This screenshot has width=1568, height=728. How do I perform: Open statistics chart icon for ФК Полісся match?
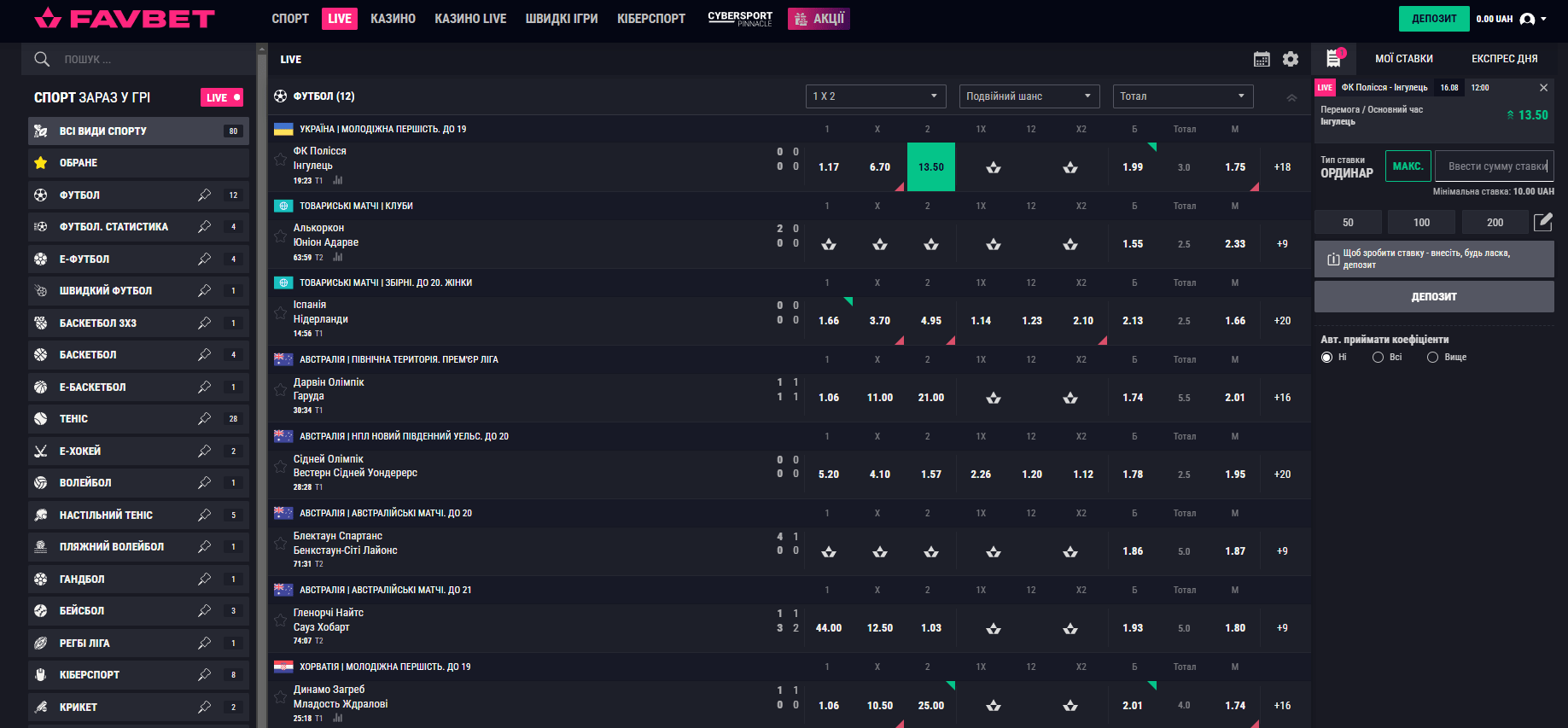pos(338,180)
